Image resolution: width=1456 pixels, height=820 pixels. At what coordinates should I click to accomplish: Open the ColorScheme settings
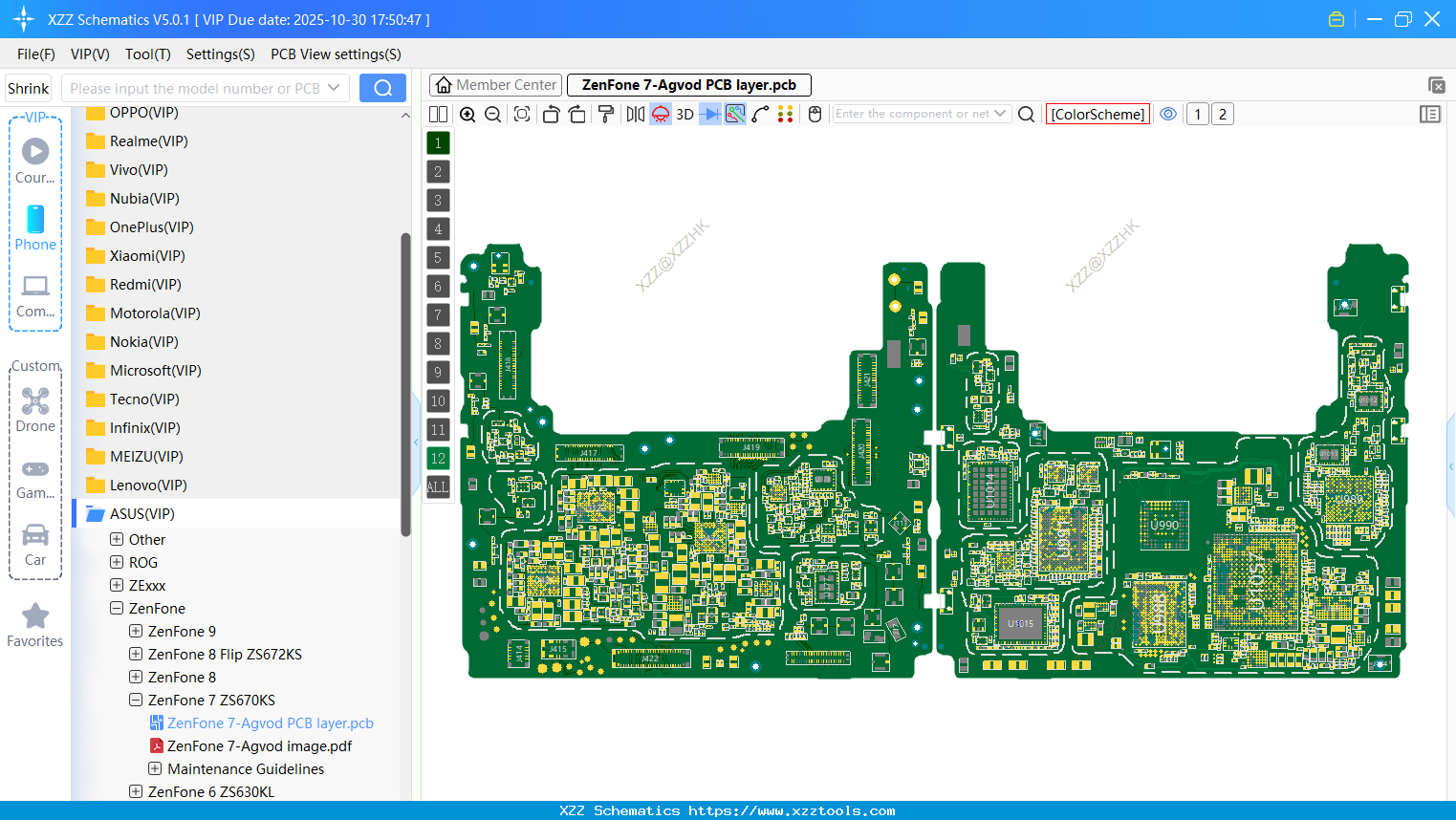[x=1097, y=115]
